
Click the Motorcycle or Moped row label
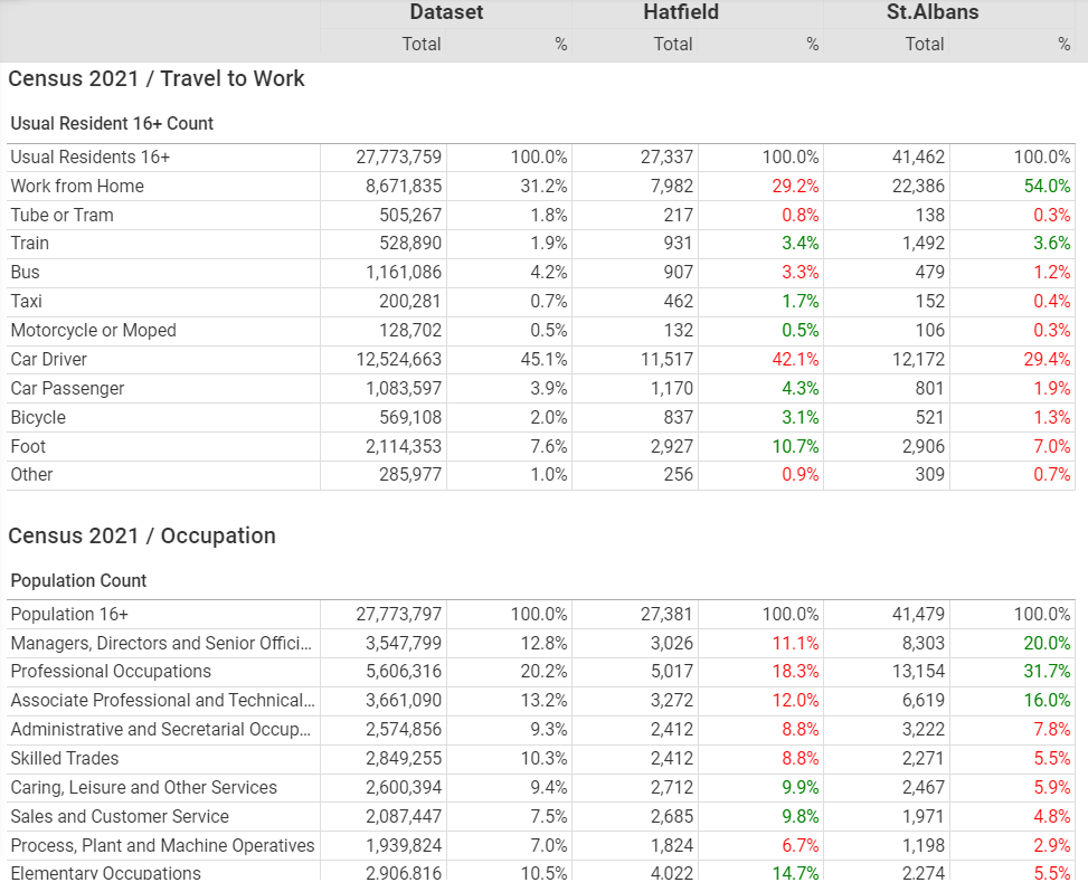93,330
